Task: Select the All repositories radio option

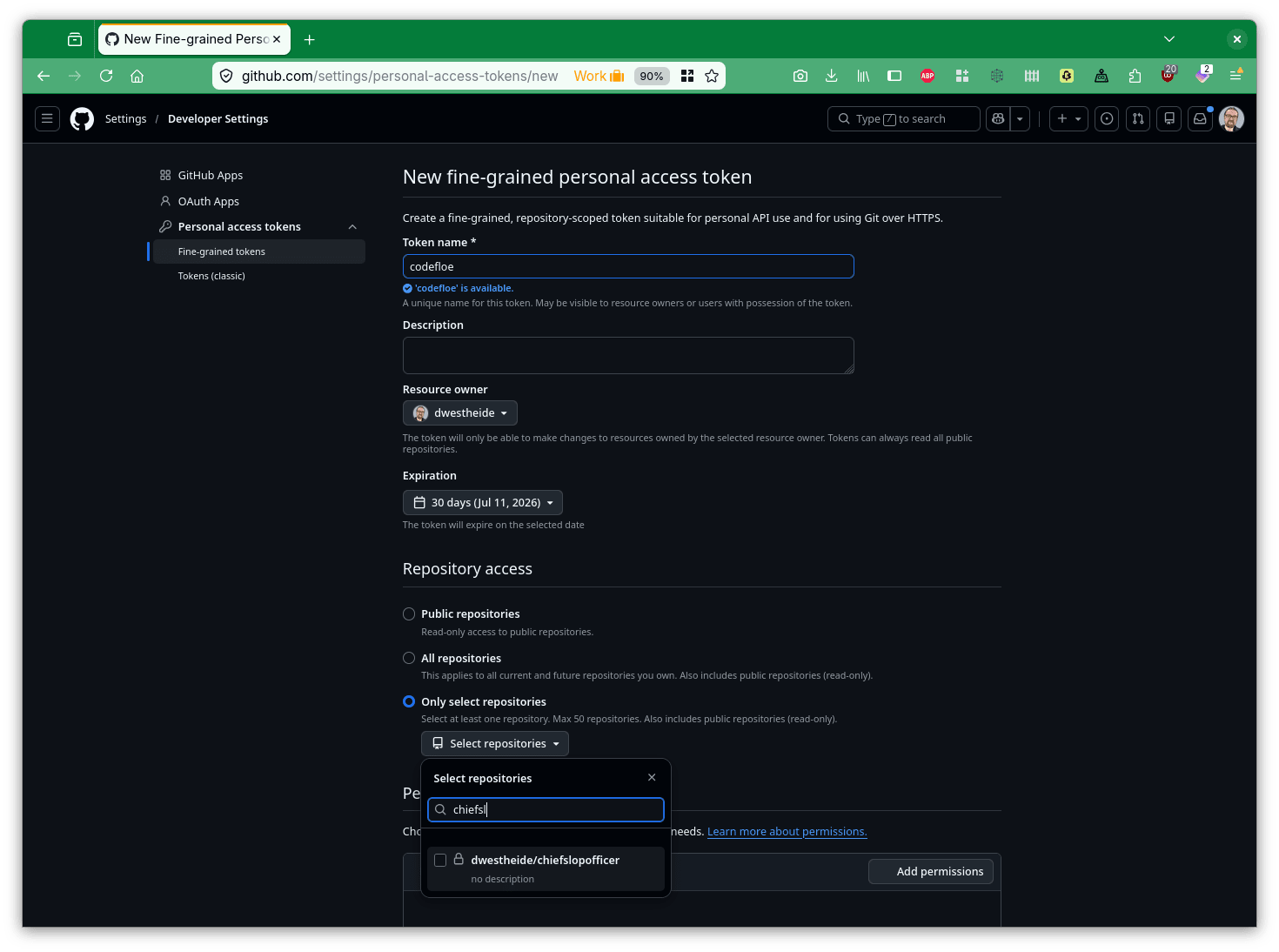Action: (x=409, y=658)
